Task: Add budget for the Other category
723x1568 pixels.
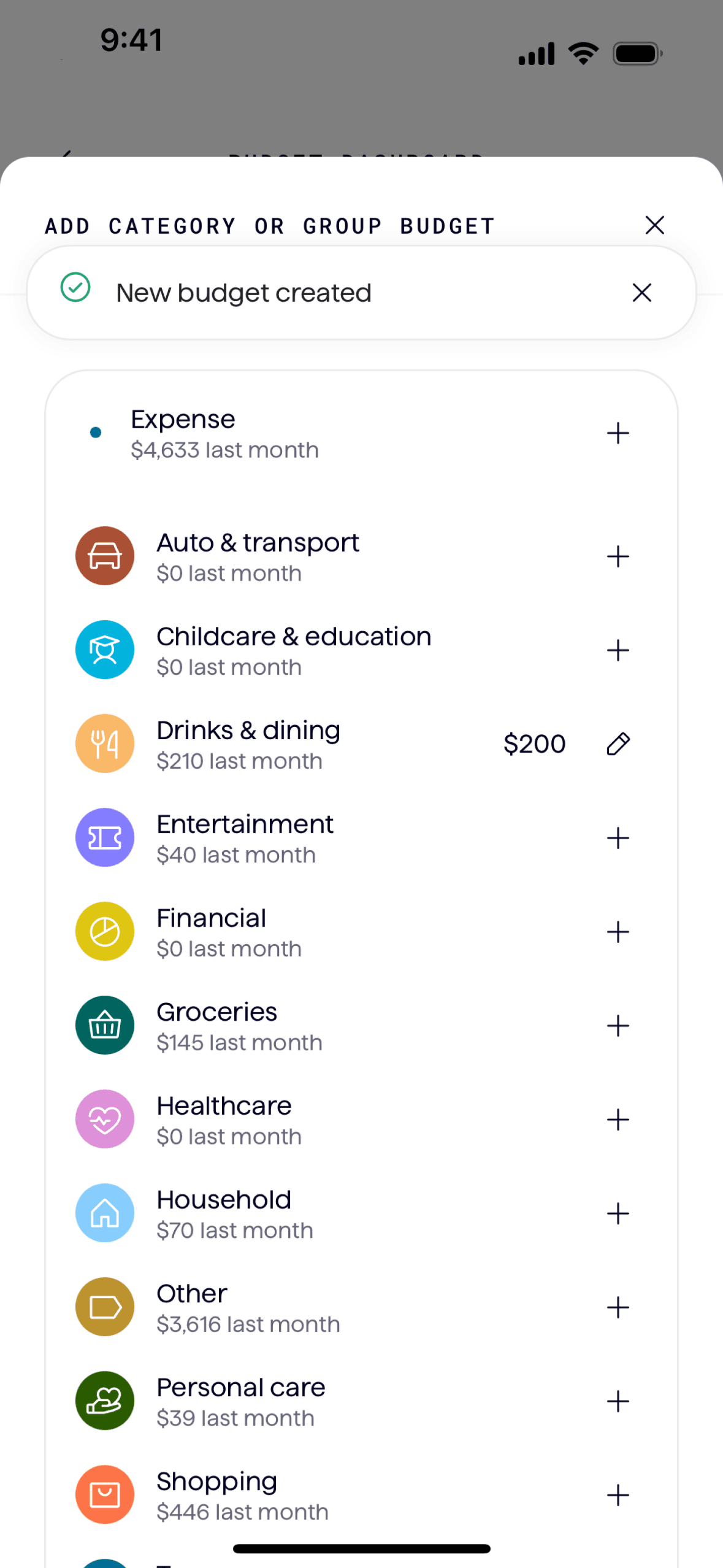Action: coord(618,1307)
